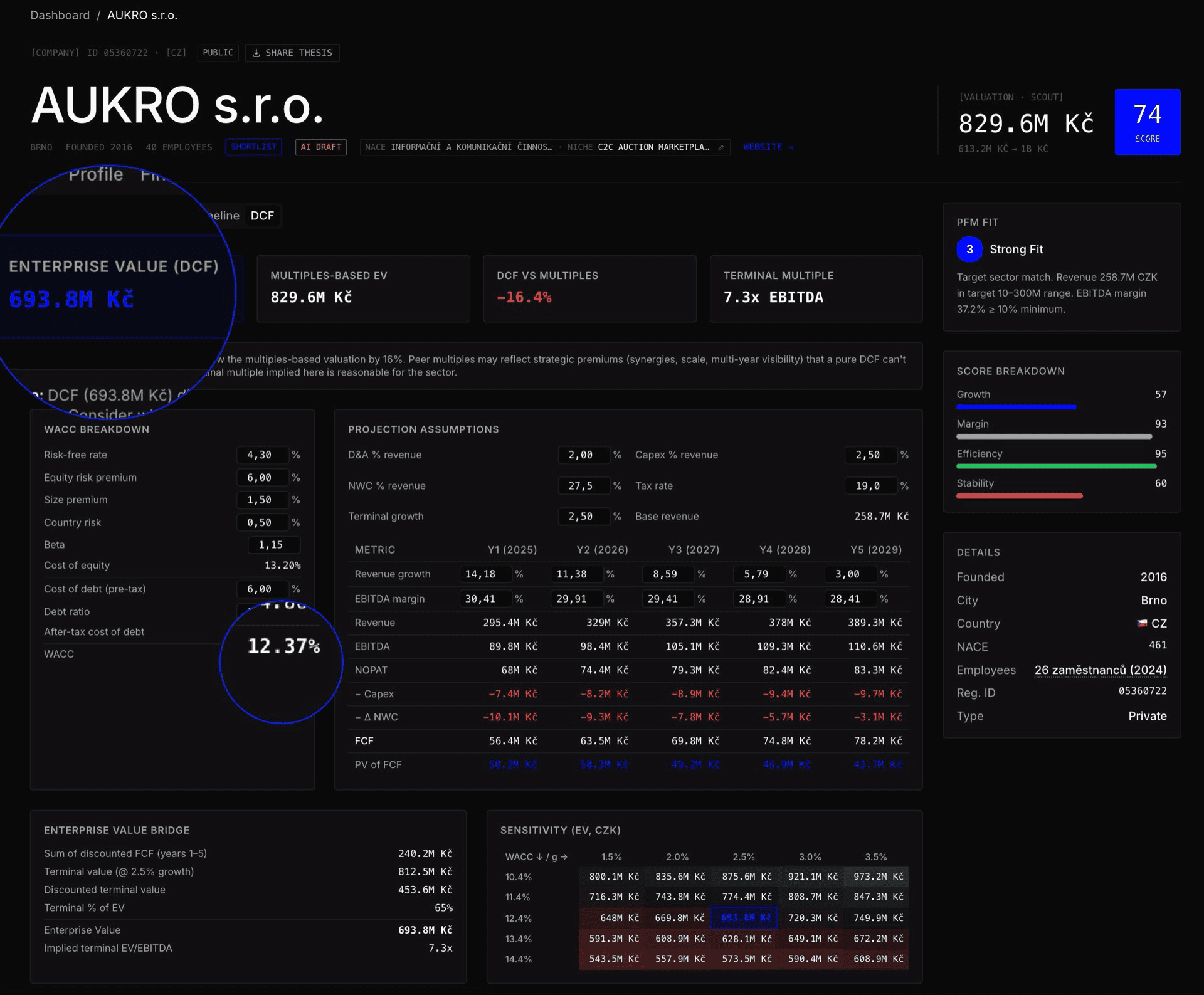Image resolution: width=1204 pixels, height=995 pixels.
Task: Open the WEBSITE link
Action: (x=768, y=147)
